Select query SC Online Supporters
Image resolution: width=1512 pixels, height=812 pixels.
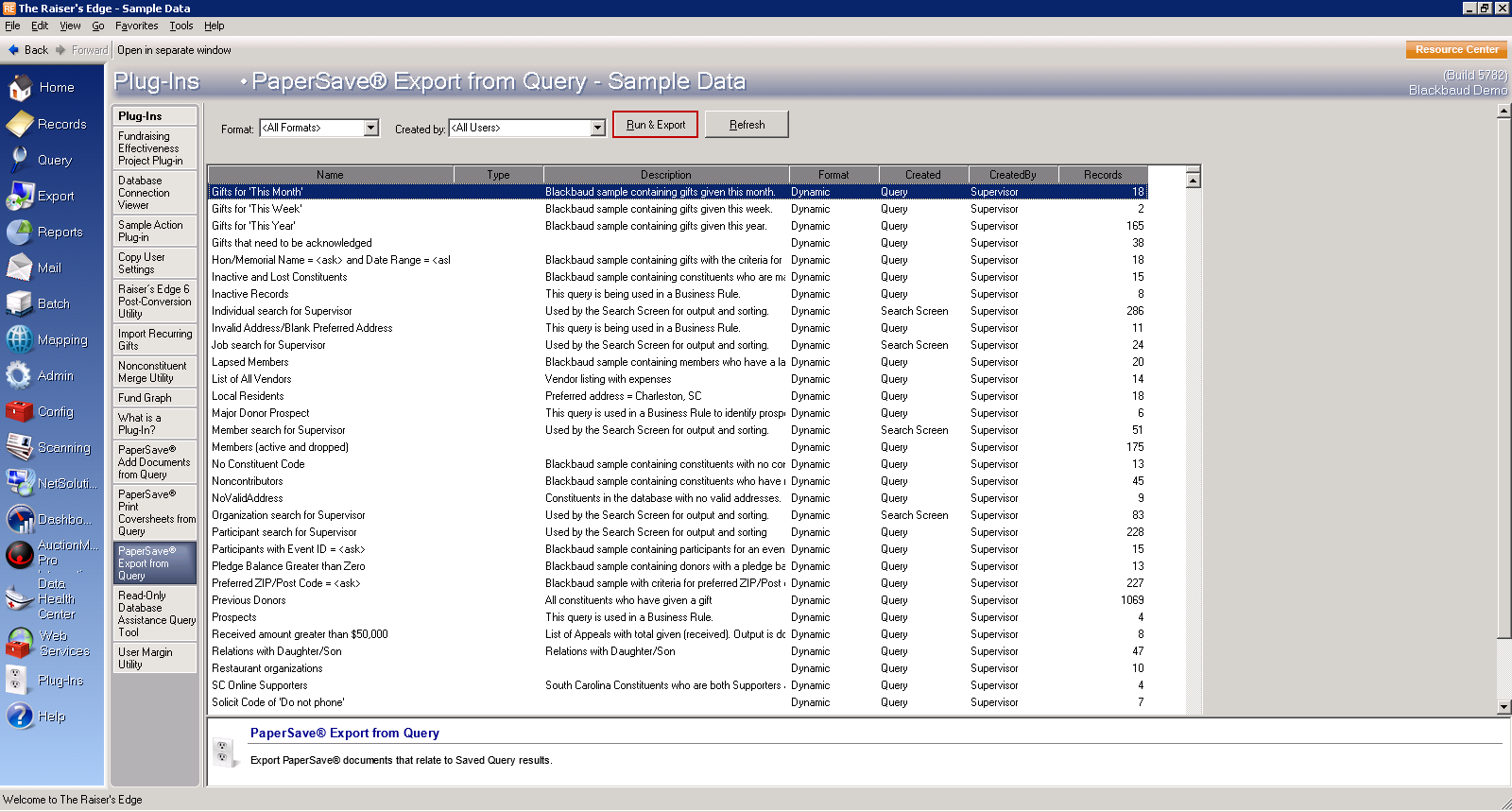pos(678,685)
